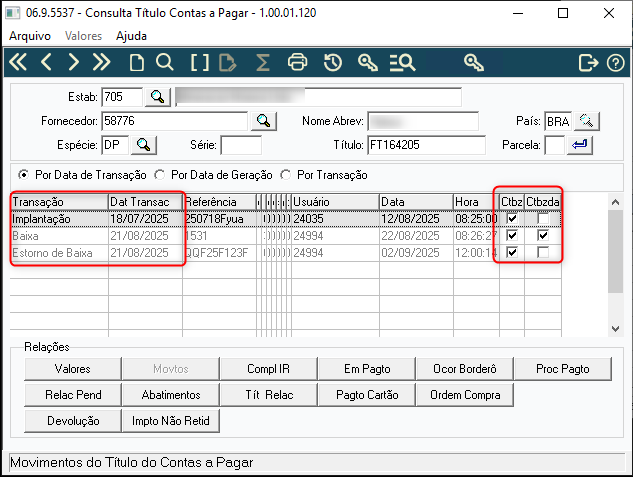Click the Abatimentos button
The height and width of the screenshot is (477, 633).
coord(171,395)
